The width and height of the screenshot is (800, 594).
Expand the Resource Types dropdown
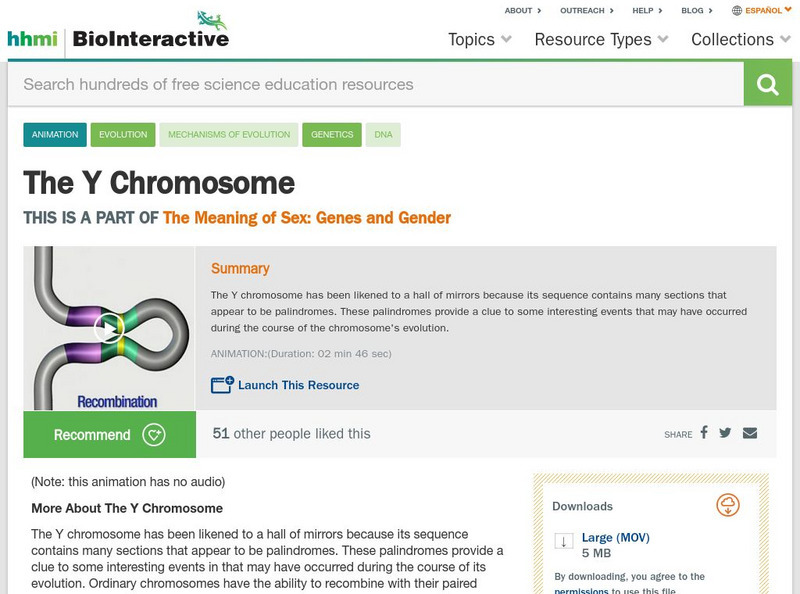tap(603, 40)
